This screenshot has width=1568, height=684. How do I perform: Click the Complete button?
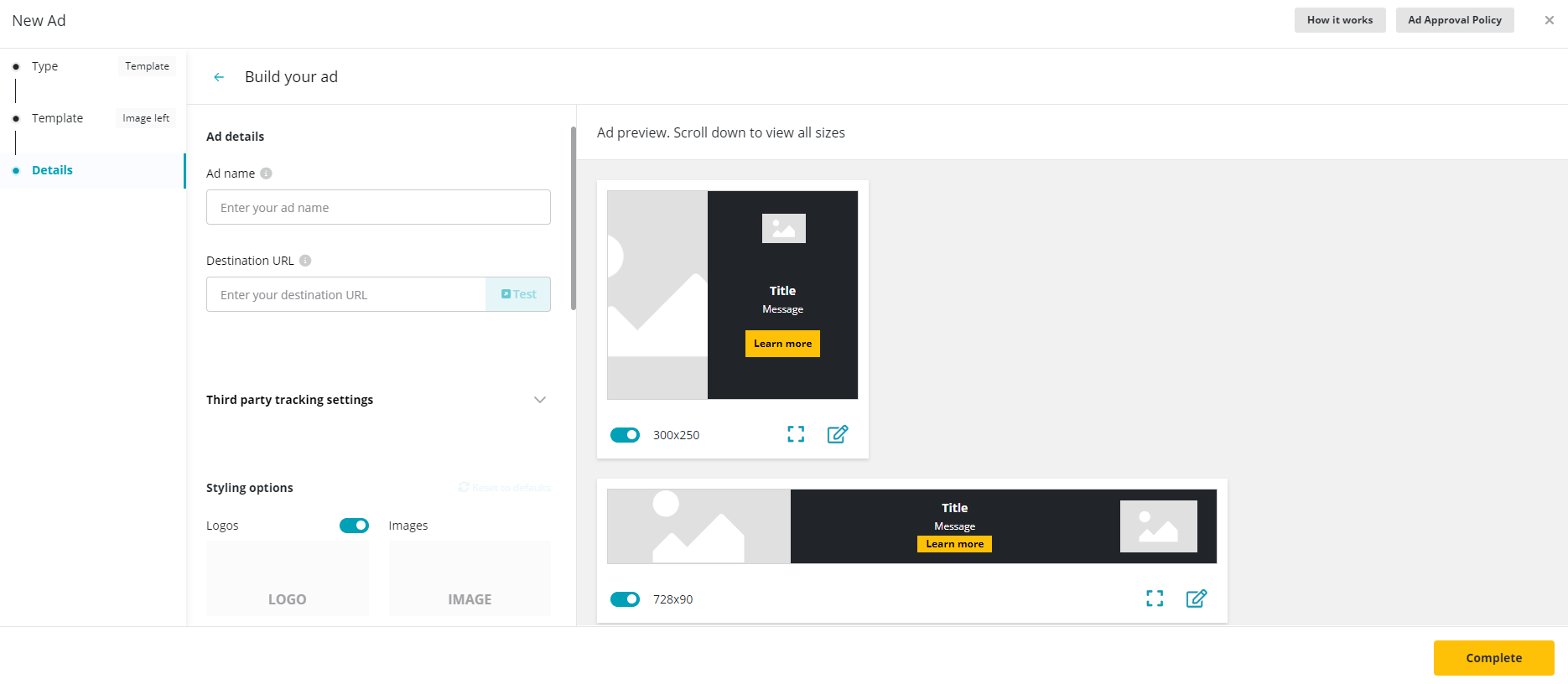(x=1493, y=658)
